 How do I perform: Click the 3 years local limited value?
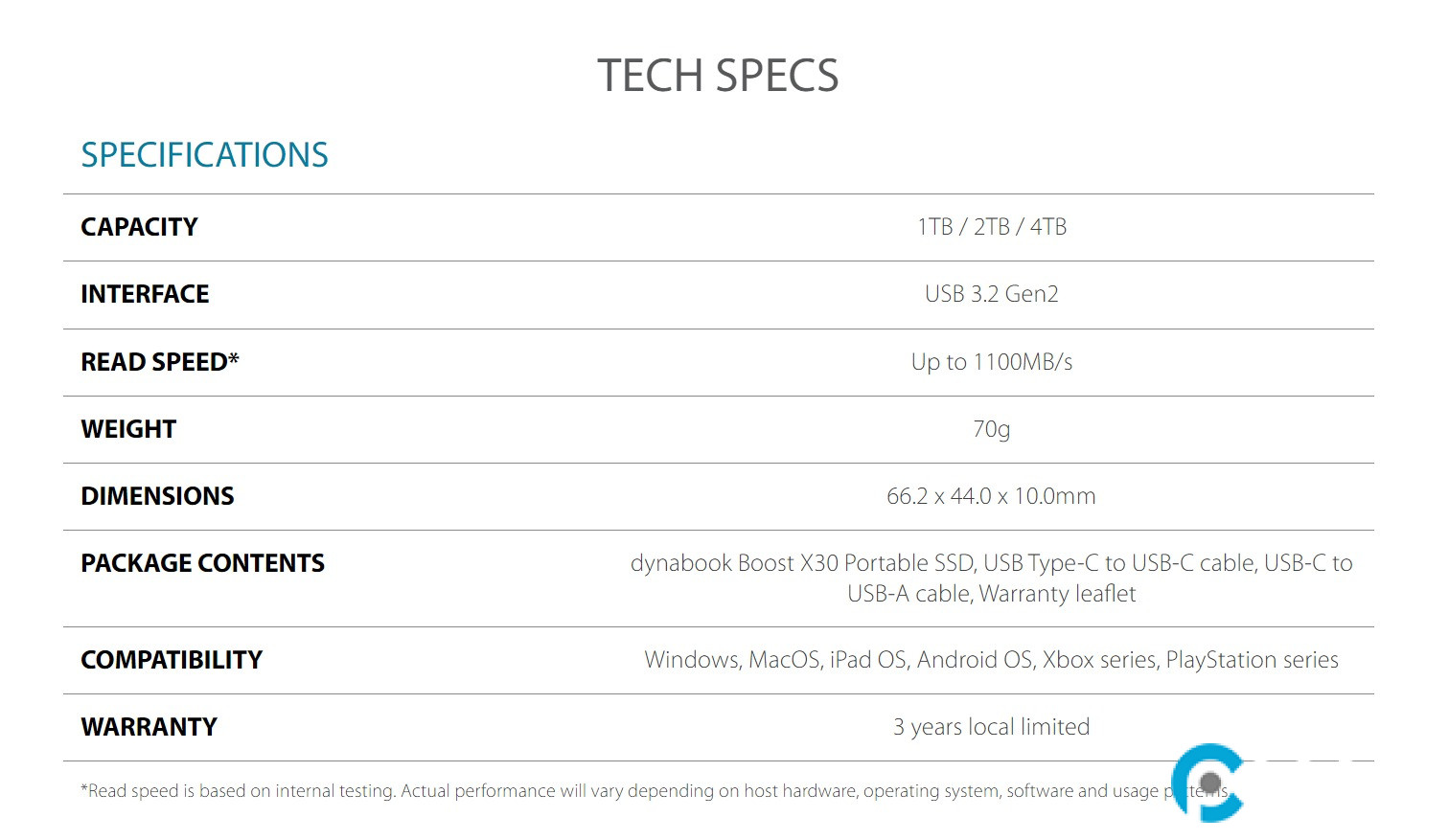tap(991, 727)
